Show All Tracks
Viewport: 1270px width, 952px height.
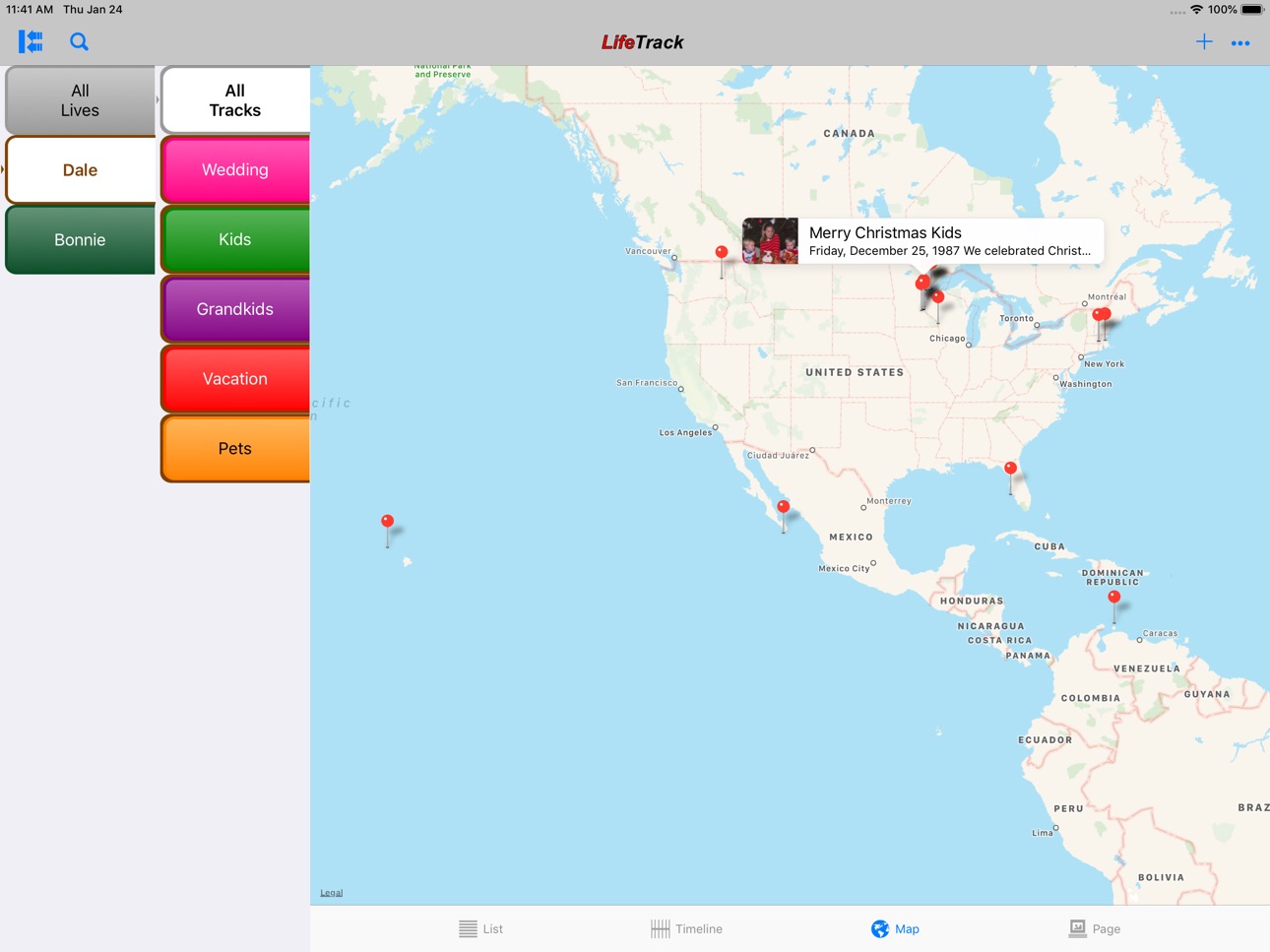[x=235, y=100]
